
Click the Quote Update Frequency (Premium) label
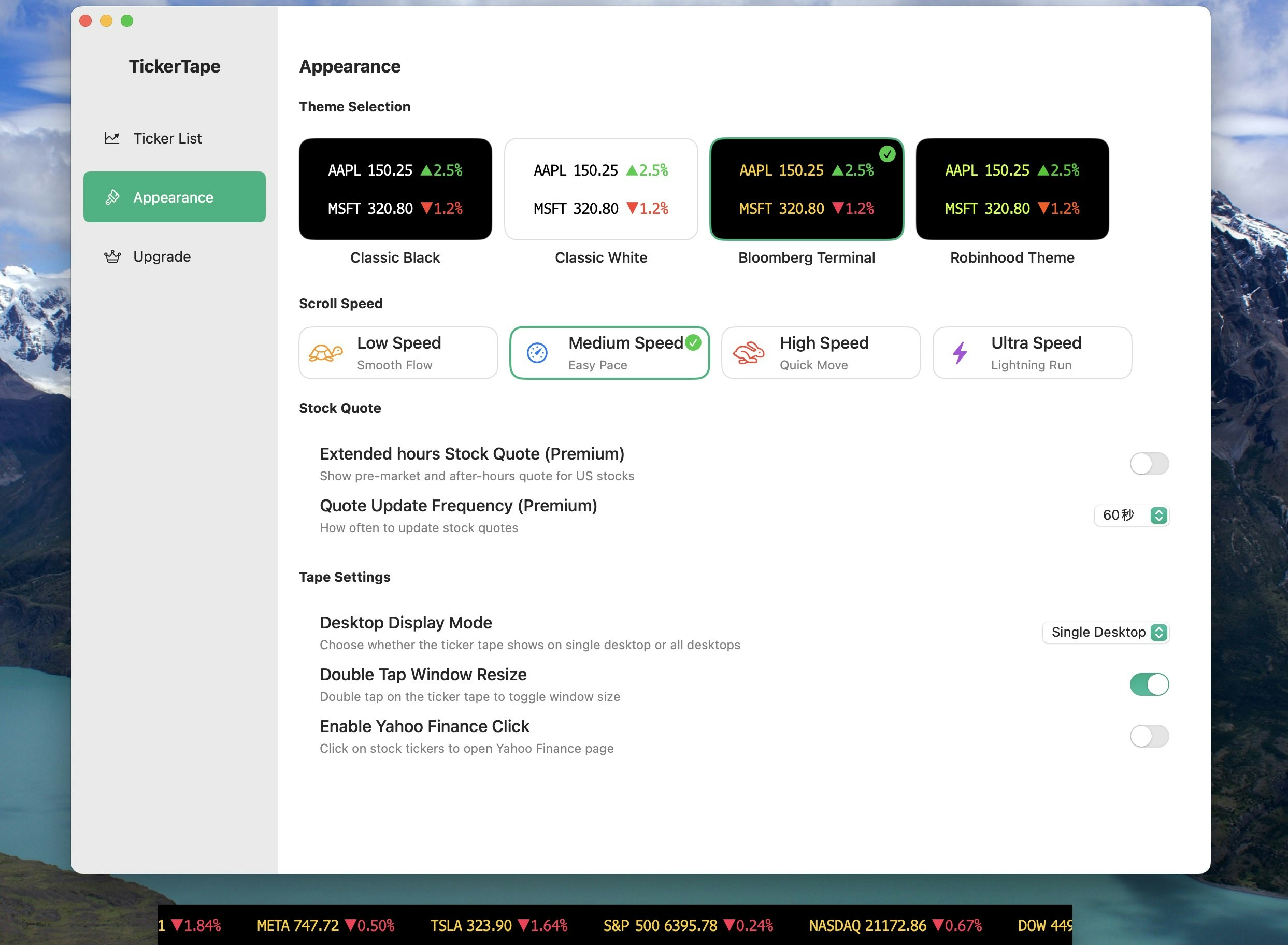pyautogui.click(x=458, y=506)
